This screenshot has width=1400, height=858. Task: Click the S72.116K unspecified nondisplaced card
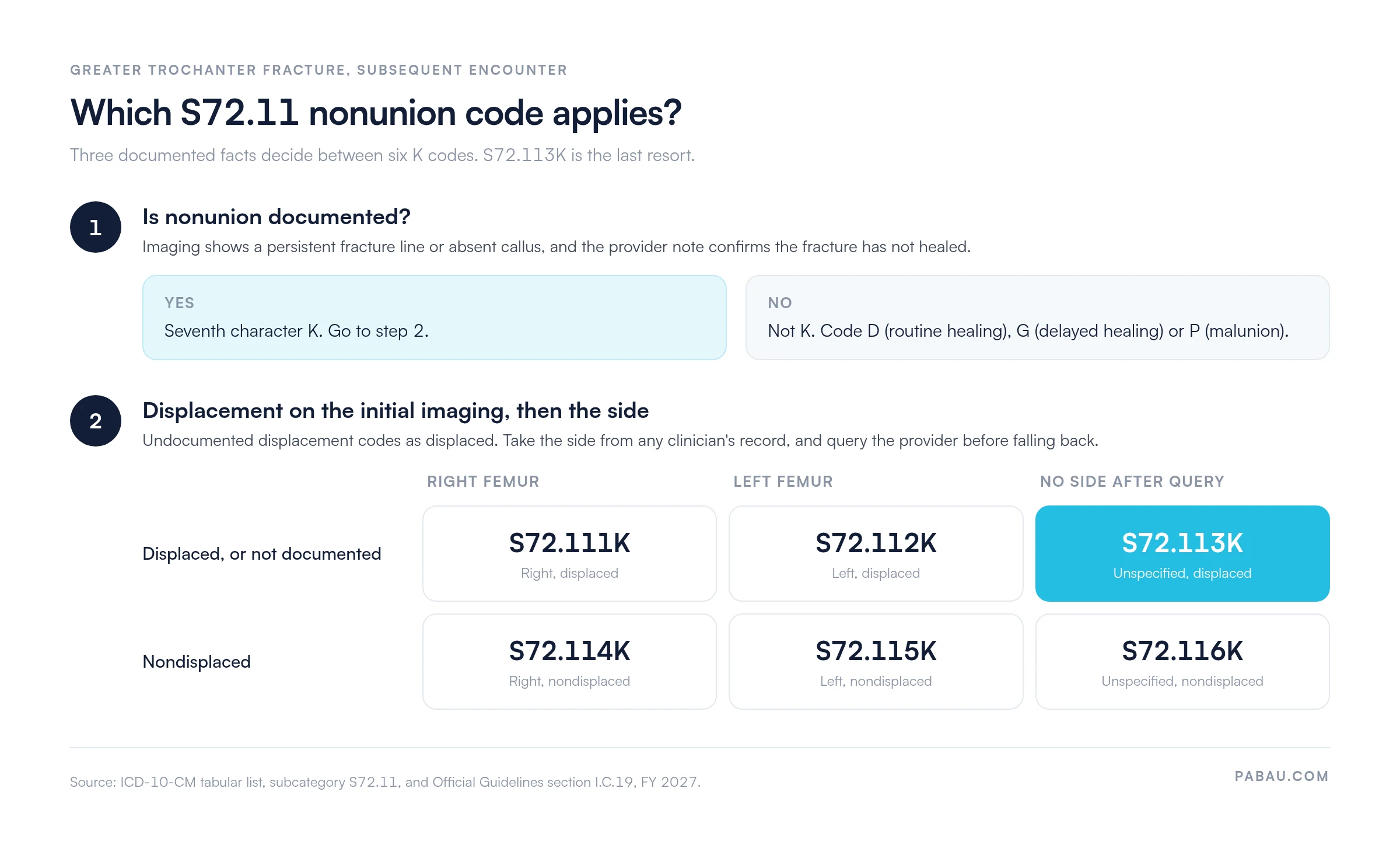1182,661
